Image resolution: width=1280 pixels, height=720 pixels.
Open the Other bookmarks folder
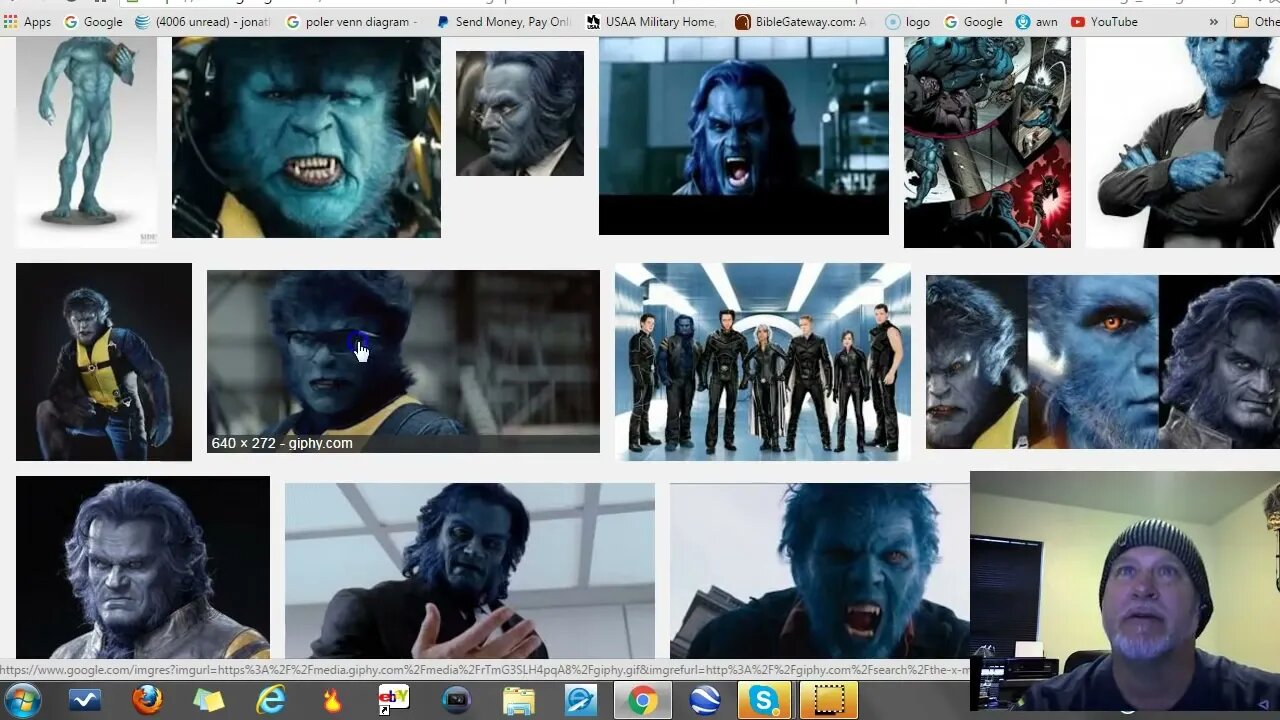tap(1256, 21)
